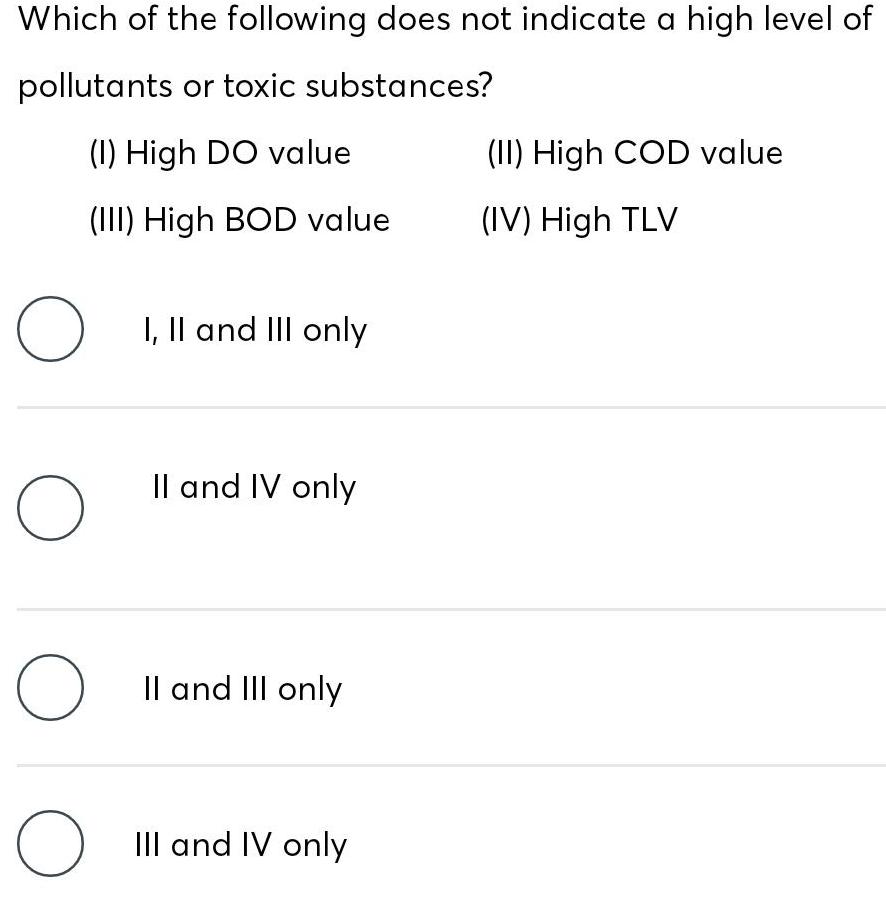Viewport: 886px width, 905px height.
Task: Click the 'II and IV only' answer label
Action: tap(254, 487)
